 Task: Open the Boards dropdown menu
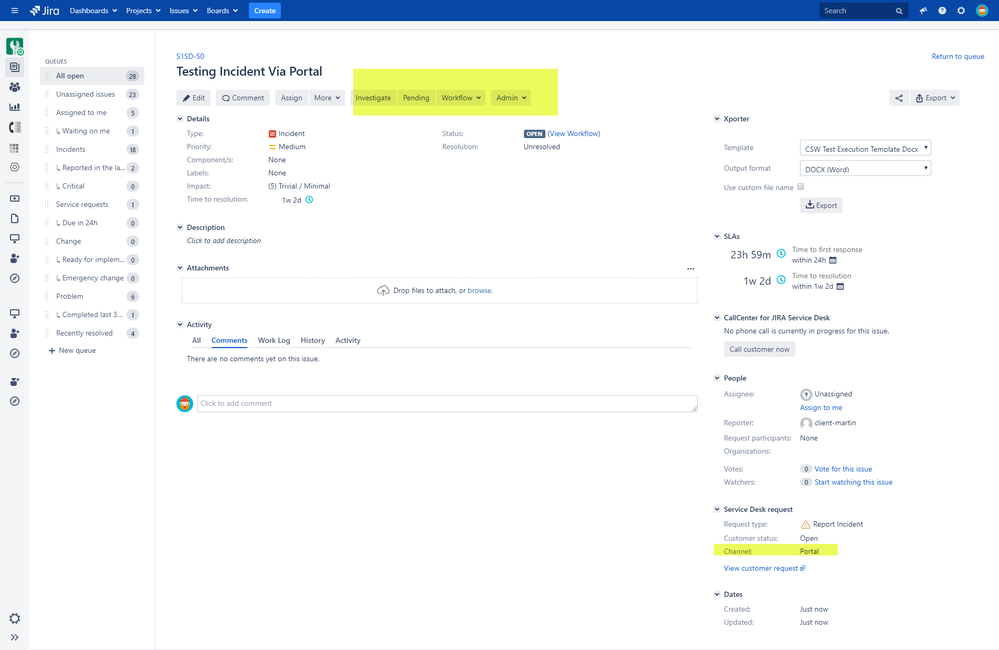point(222,11)
